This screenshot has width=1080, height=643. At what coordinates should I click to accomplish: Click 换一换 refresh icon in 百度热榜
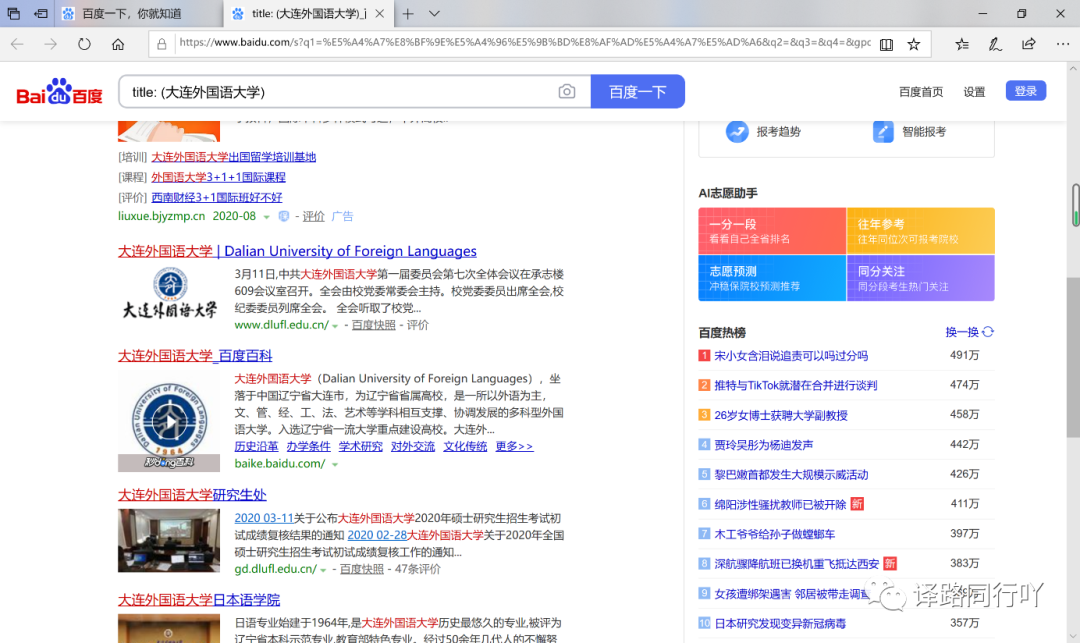(988, 332)
